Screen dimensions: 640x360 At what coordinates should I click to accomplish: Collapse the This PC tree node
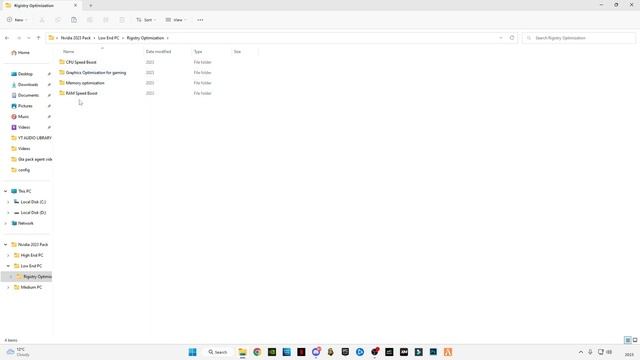[5, 191]
